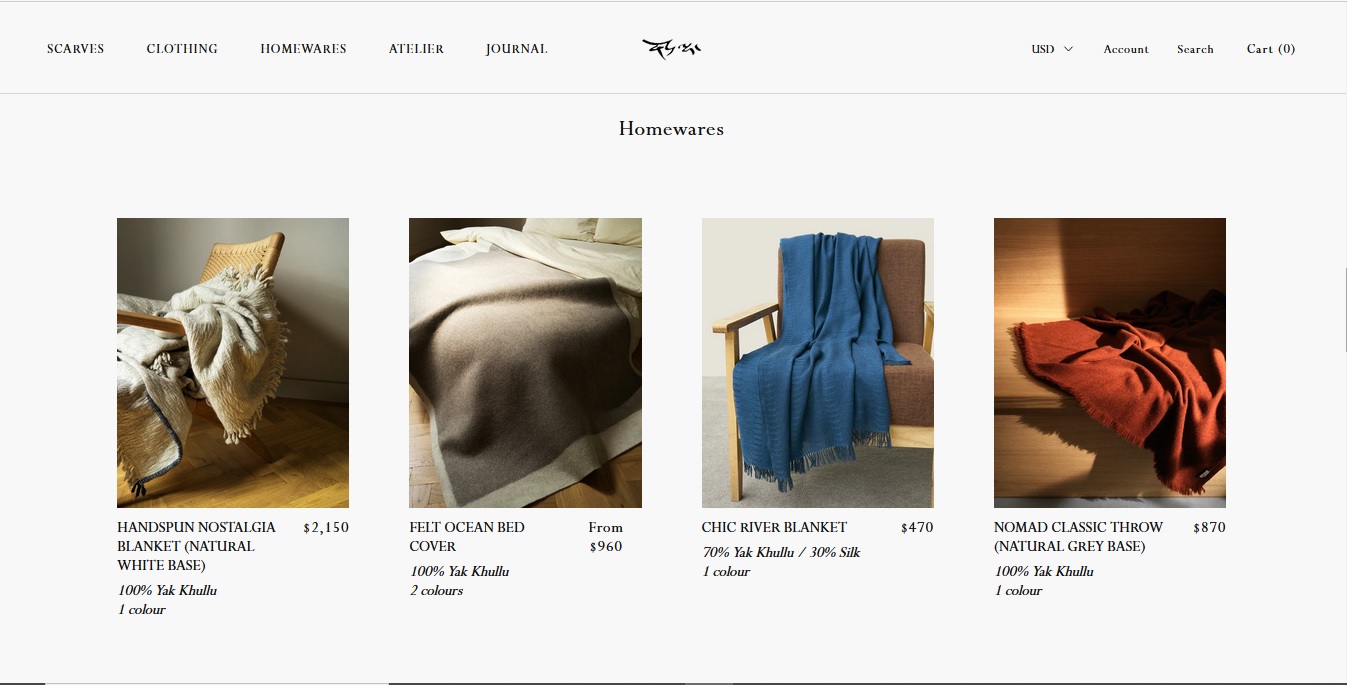Click Felt Ocean Bed Cover title

tap(467, 537)
